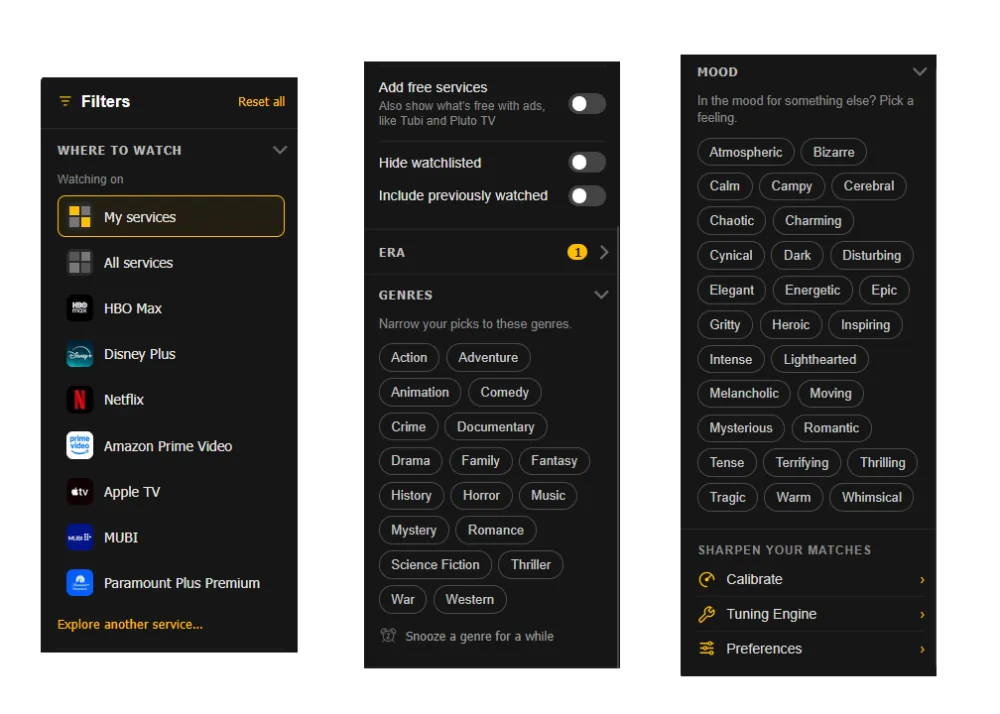Open Calibrate with its right arrow
Viewport: 1000px width, 714px height.
(922, 579)
